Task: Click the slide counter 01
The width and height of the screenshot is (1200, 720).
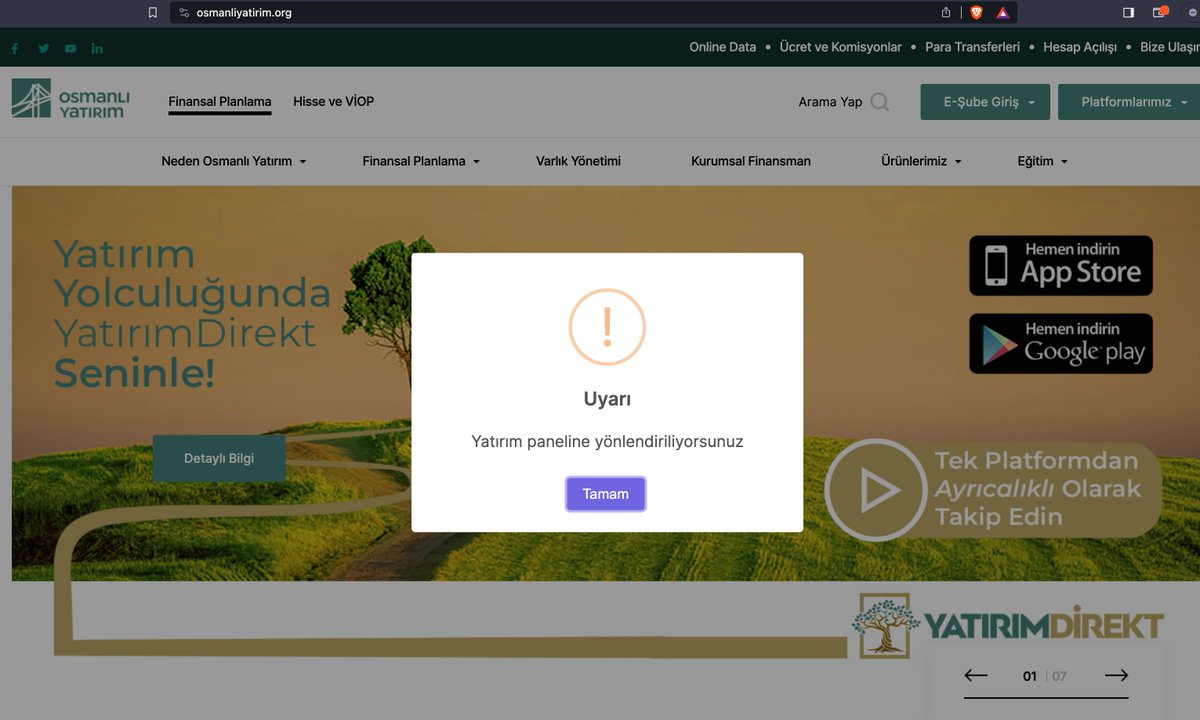Action: point(1030,676)
